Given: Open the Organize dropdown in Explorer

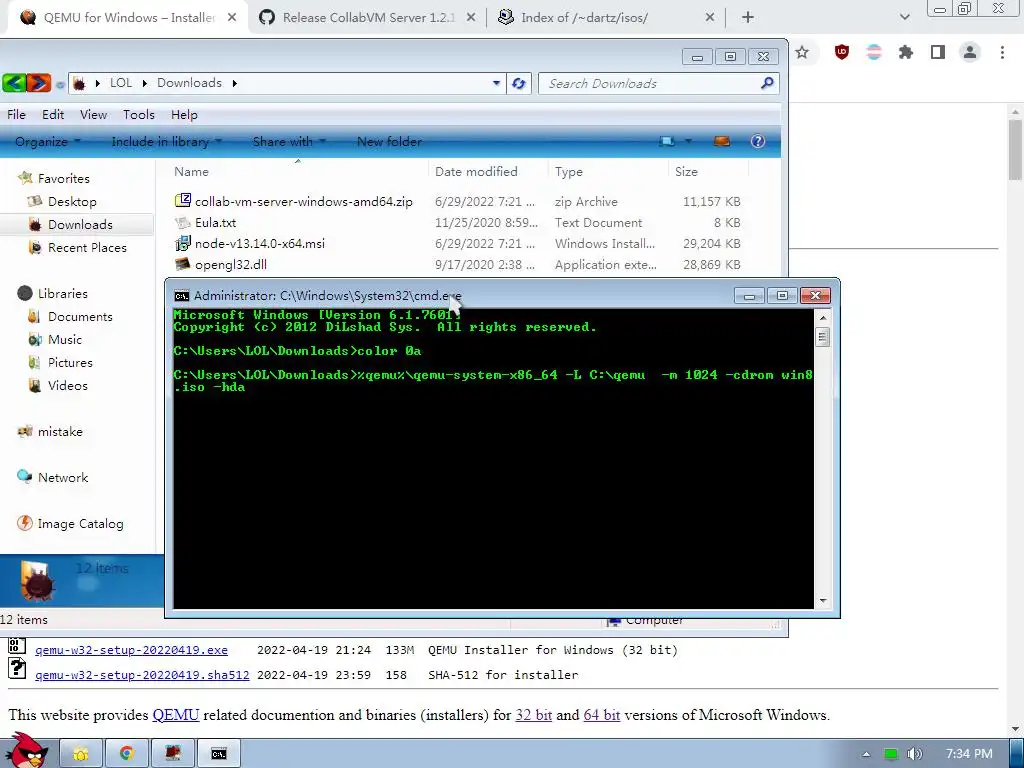Looking at the screenshot, I should pyautogui.click(x=48, y=141).
